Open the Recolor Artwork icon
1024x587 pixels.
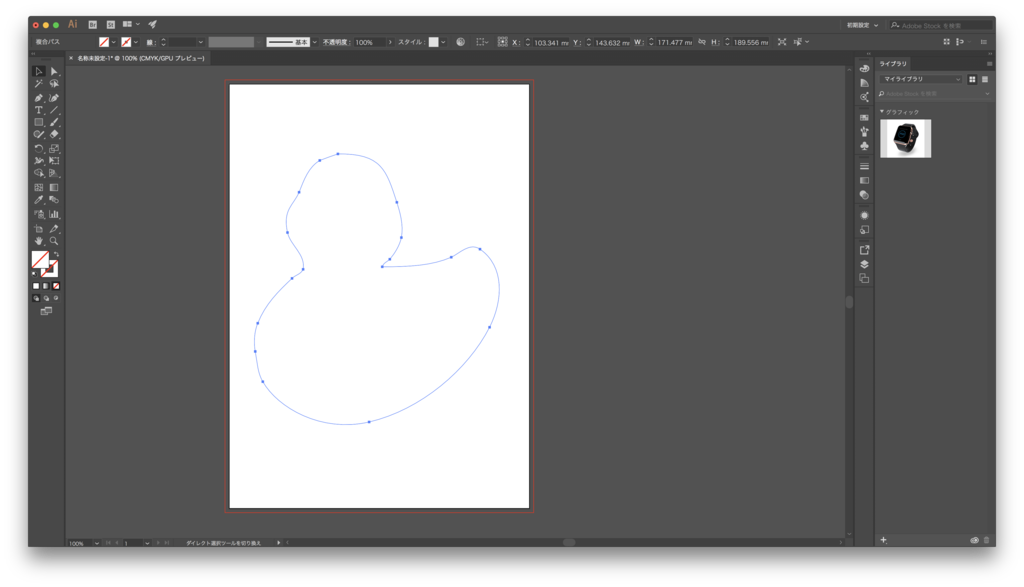(x=460, y=42)
